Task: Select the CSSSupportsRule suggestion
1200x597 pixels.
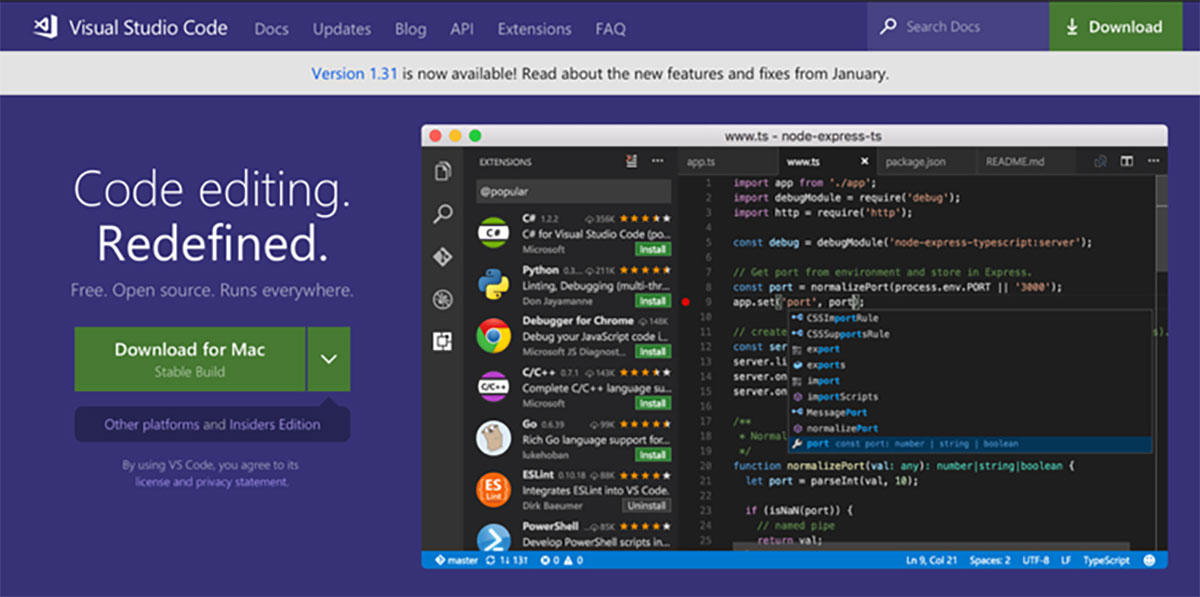Action: tap(970, 333)
